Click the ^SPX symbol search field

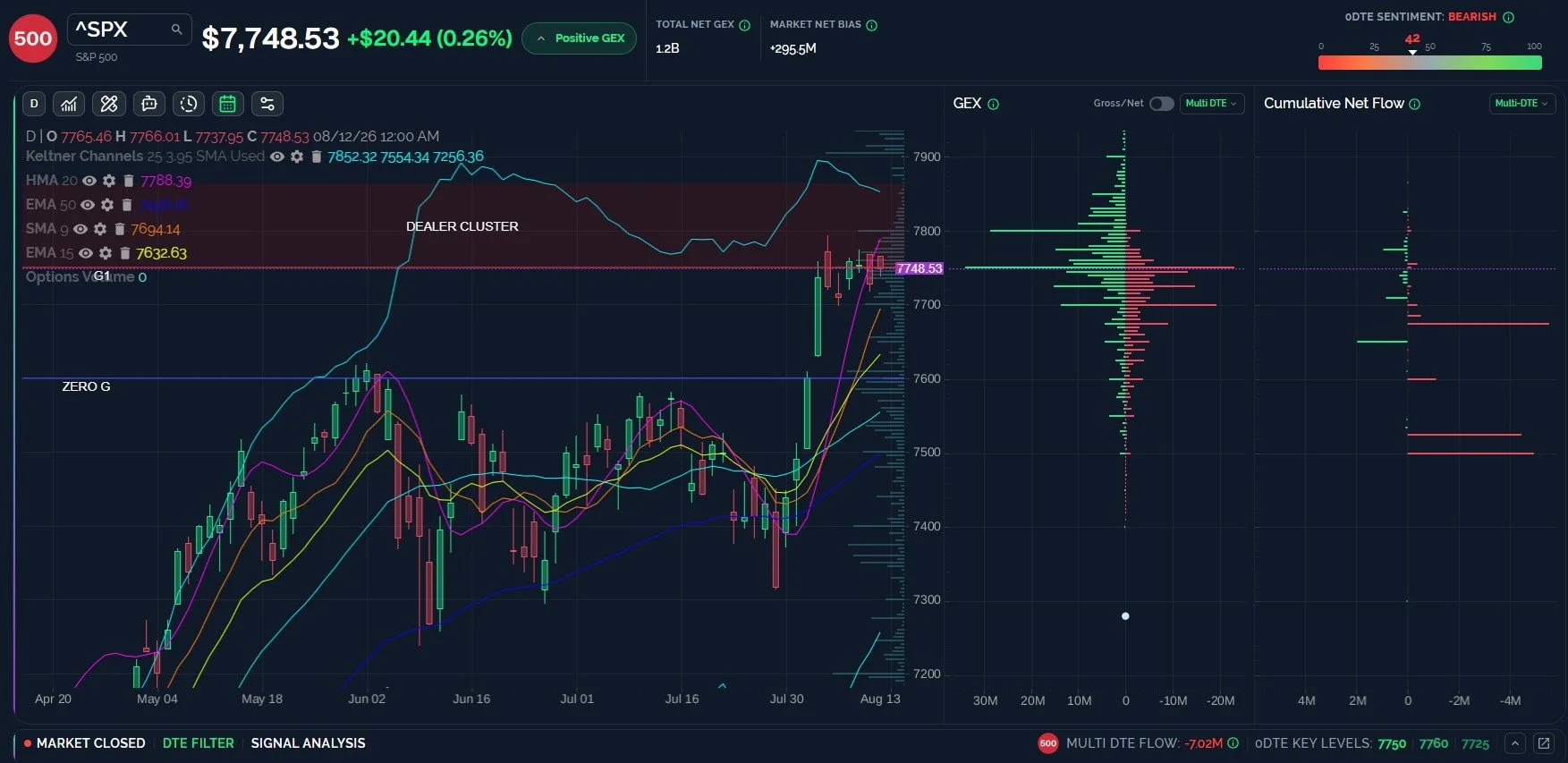[130, 30]
